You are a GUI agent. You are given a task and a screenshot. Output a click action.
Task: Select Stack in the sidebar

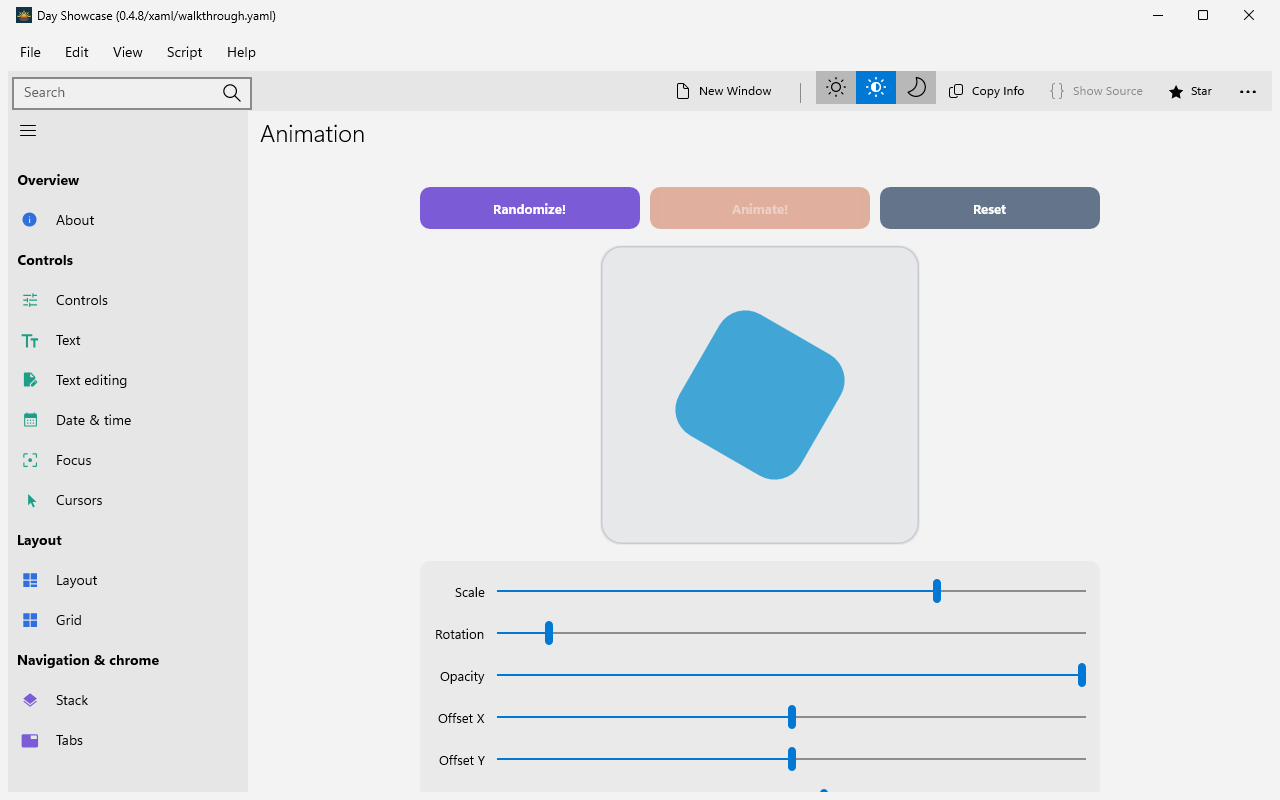click(128, 700)
